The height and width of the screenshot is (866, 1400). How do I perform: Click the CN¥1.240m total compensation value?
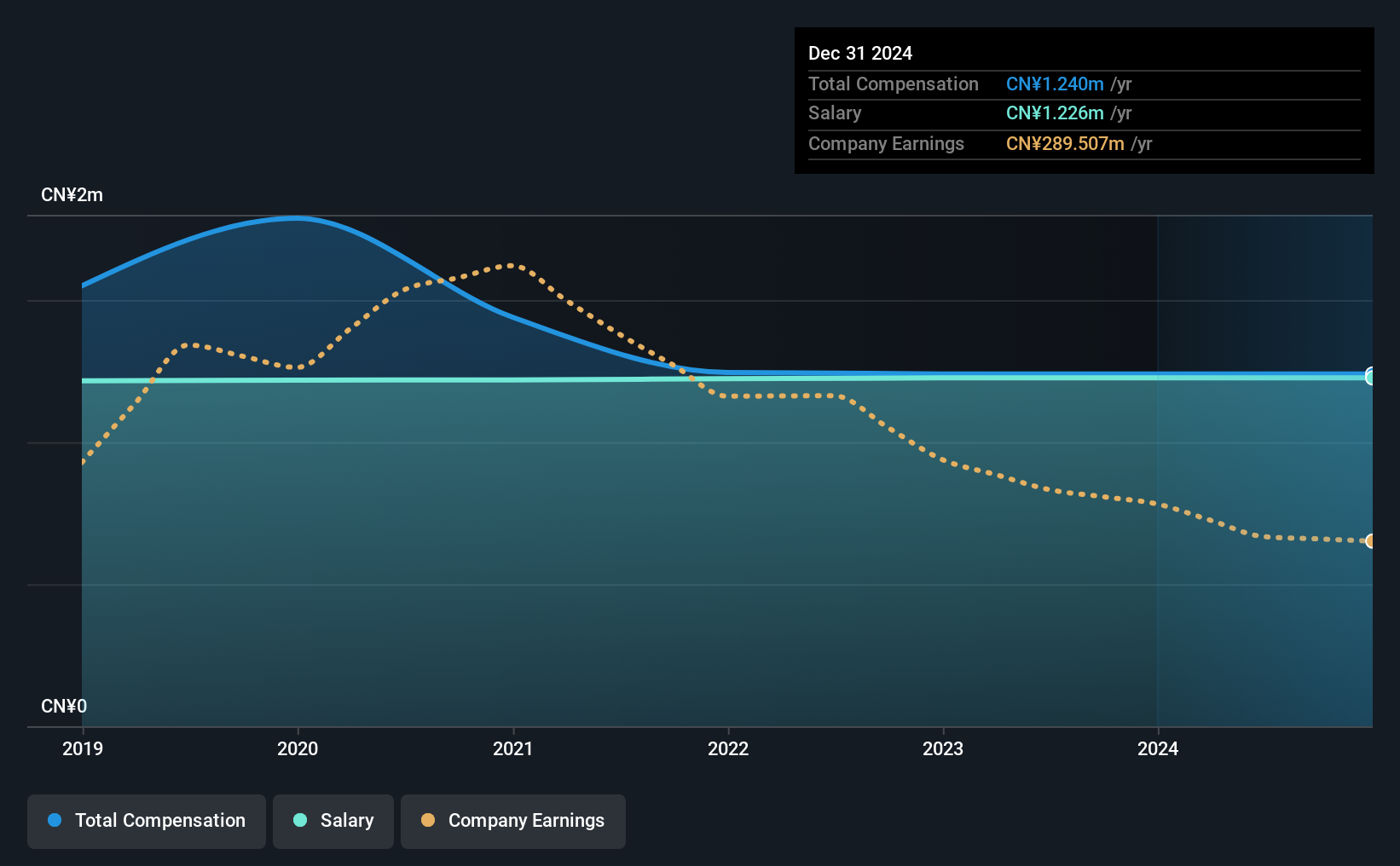pyautogui.click(x=1055, y=84)
